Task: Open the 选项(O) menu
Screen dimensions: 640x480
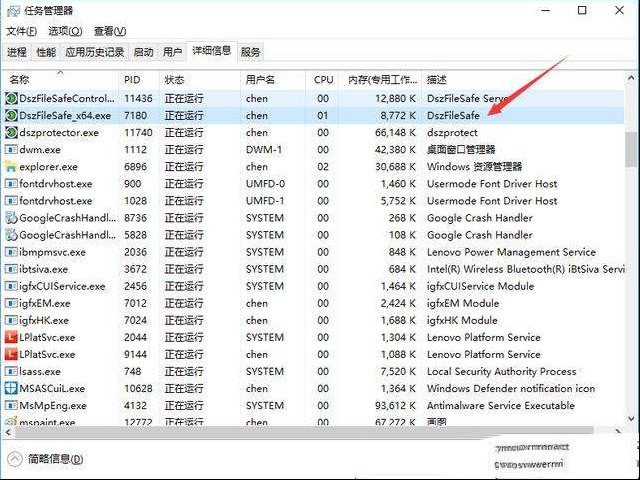Action: [x=65, y=31]
